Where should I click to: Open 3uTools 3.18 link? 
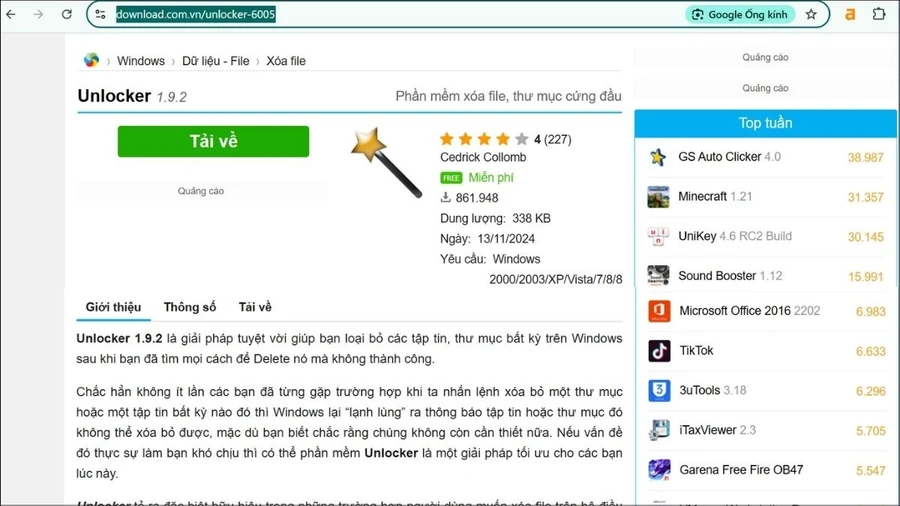tap(713, 390)
